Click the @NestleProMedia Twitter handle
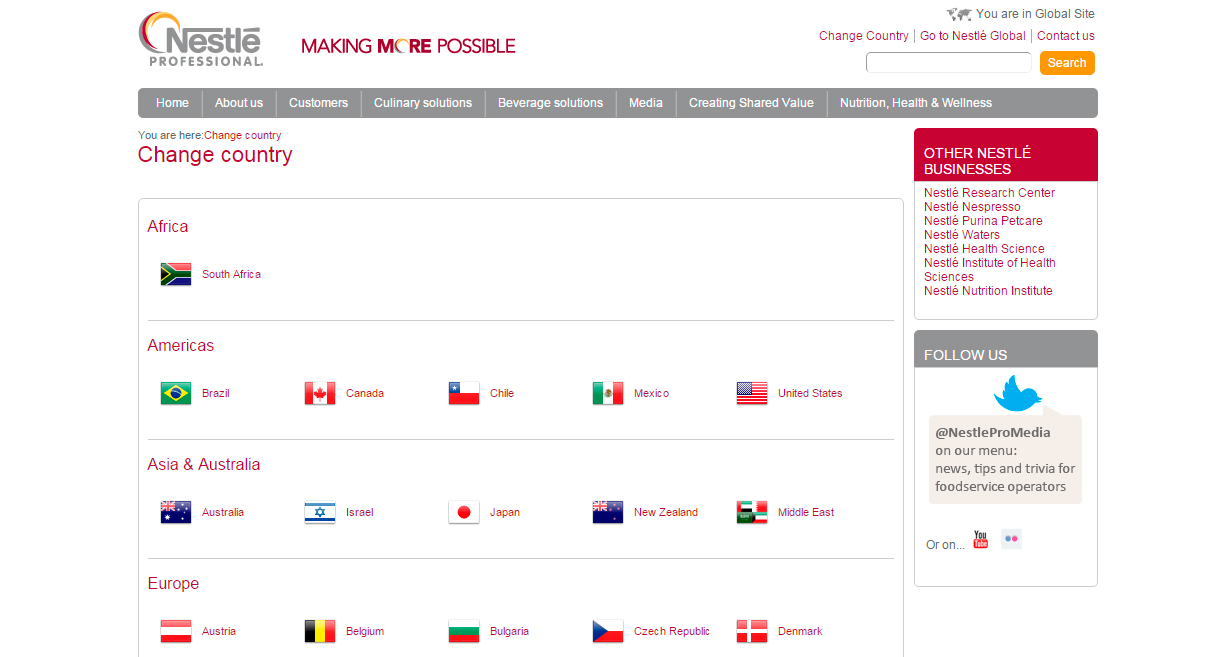 (993, 433)
